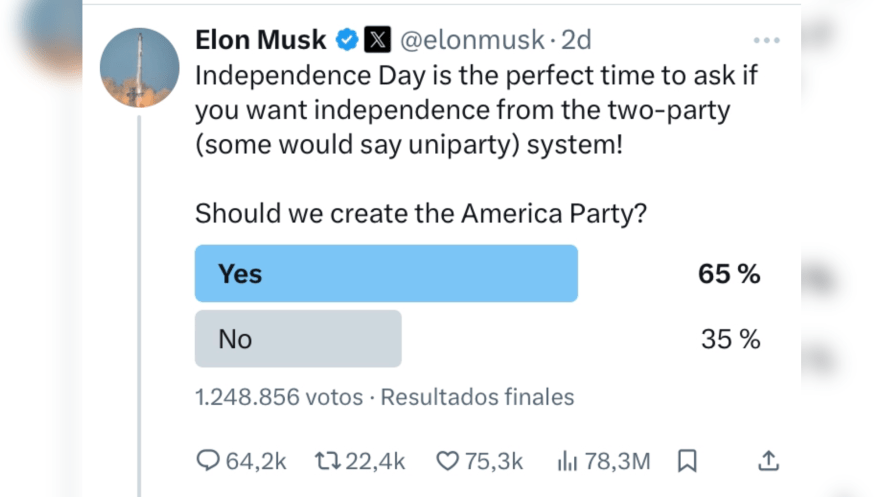Open view analytics bar chart icon
The height and width of the screenshot is (497, 884).
(x=568, y=460)
